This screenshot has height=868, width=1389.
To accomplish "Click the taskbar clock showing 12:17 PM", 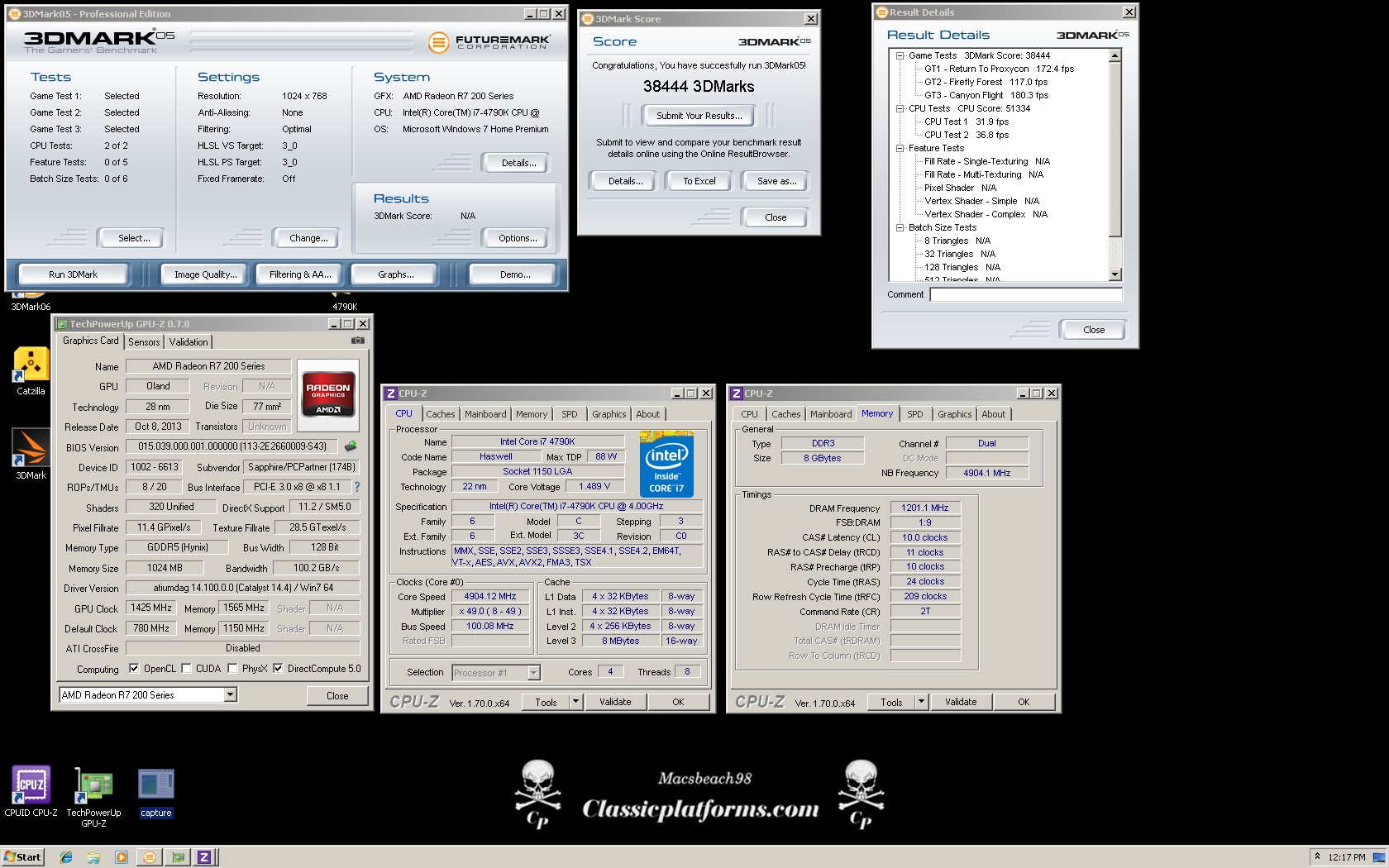I will 1347,858.
